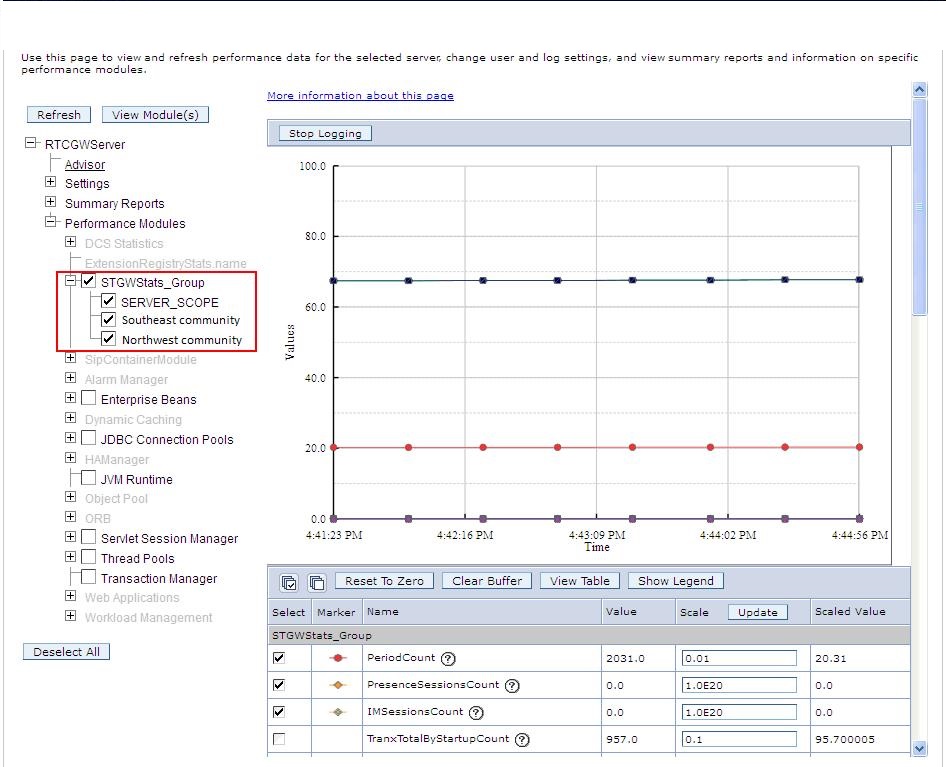Click the Refresh button
The width and height of the screenshot is (946, 767).
pos(58,114)
